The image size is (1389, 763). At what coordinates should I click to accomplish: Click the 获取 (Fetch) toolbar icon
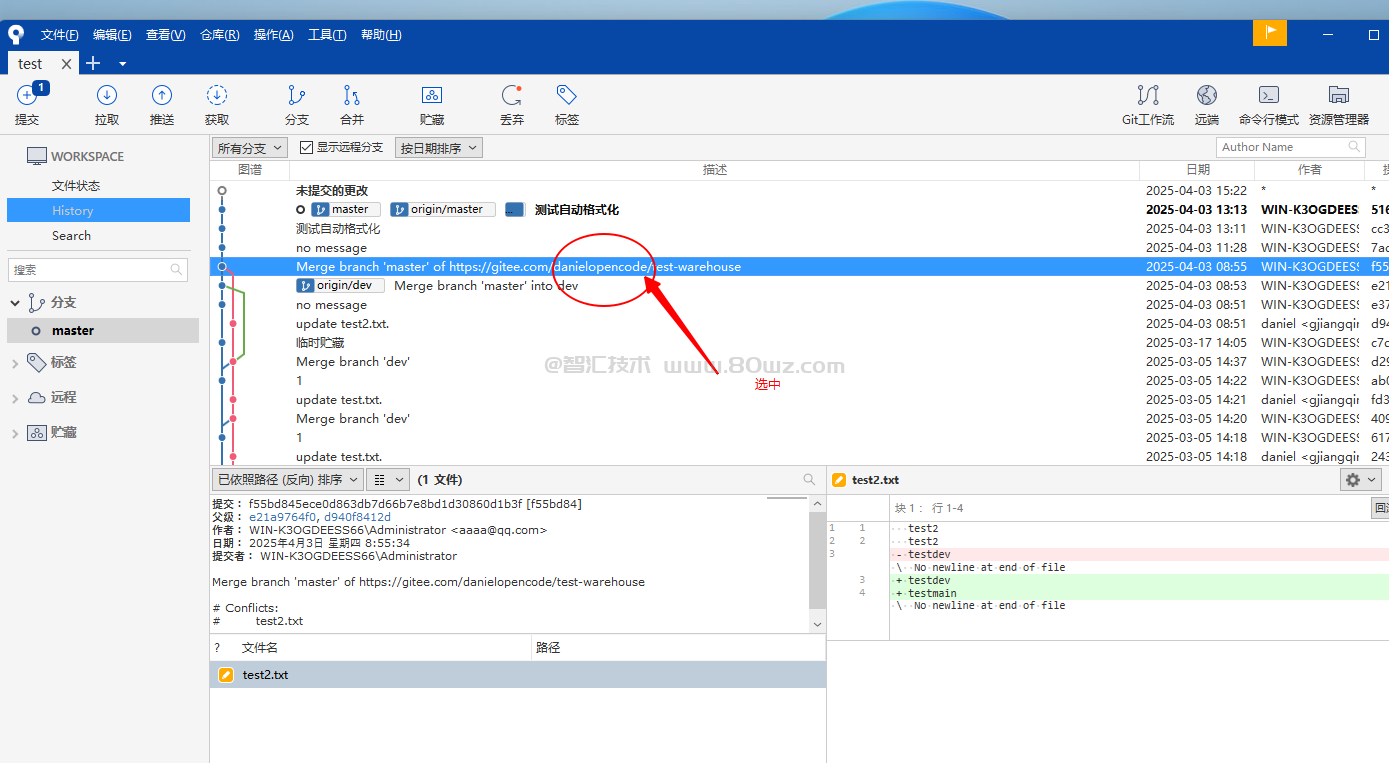[x=217, y=103]
